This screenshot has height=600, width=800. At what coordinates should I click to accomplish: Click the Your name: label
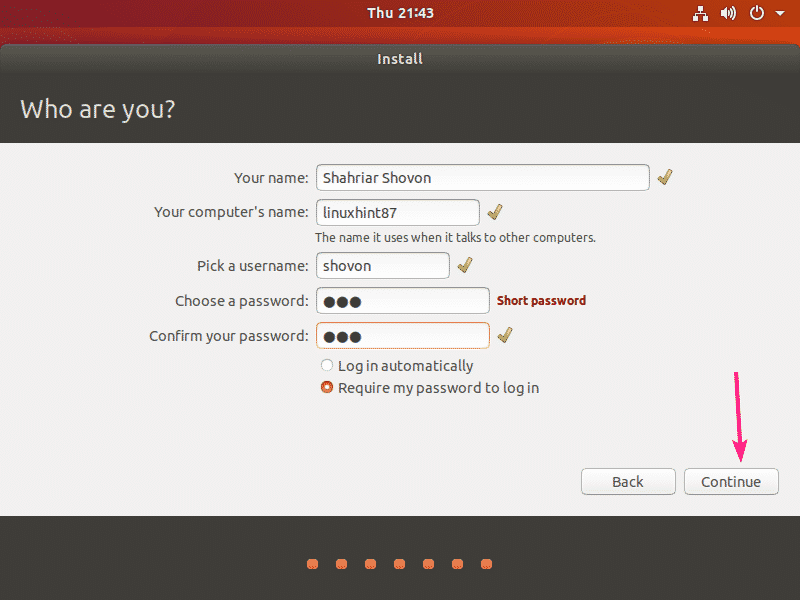[x=271, y=178]
